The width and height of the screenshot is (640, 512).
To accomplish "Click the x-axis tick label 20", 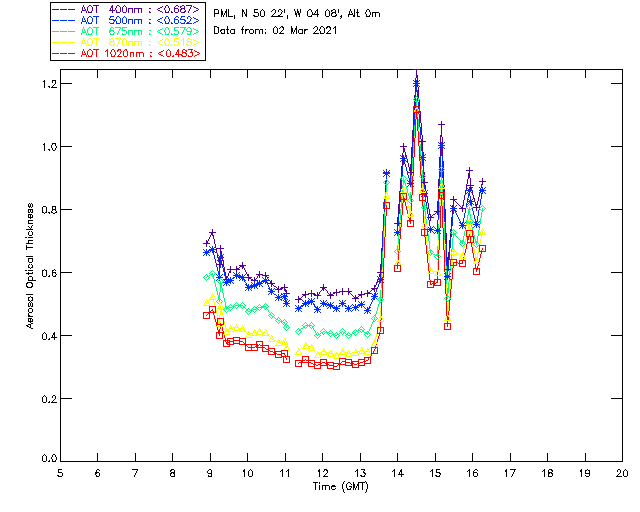I will pos(622,474).
